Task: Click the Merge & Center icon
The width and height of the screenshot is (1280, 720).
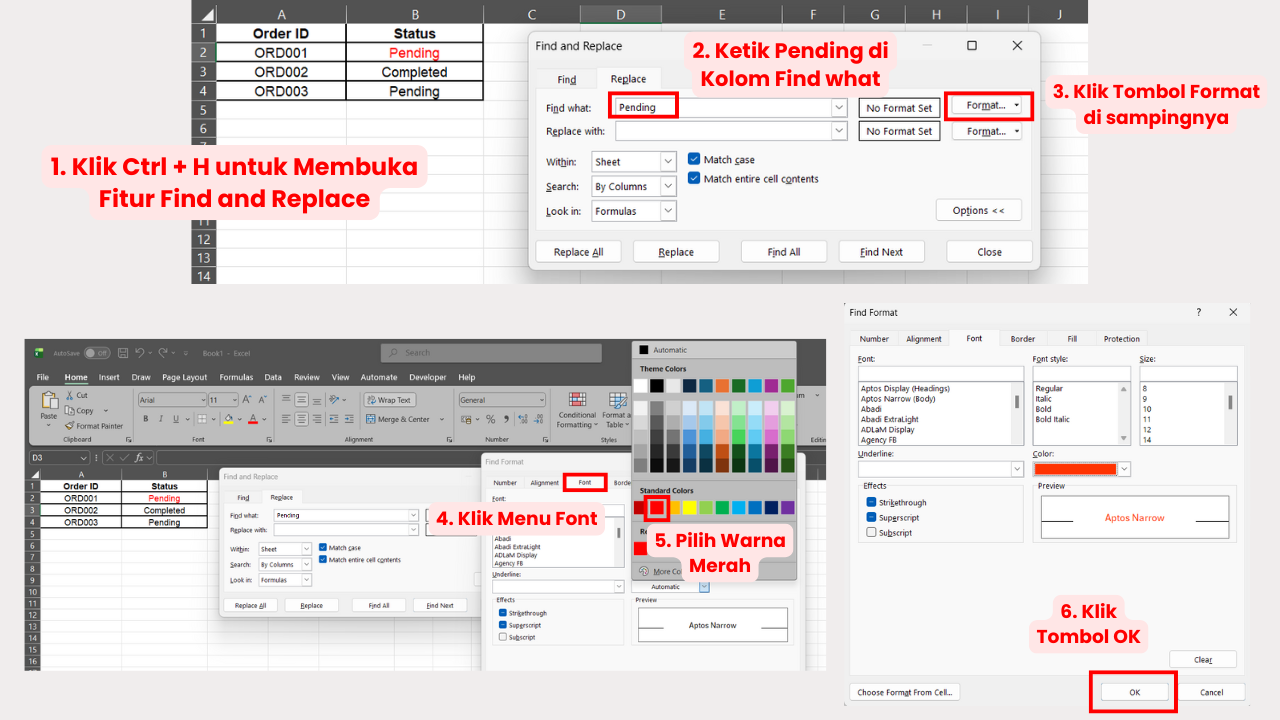Action: tap(397, 419)
